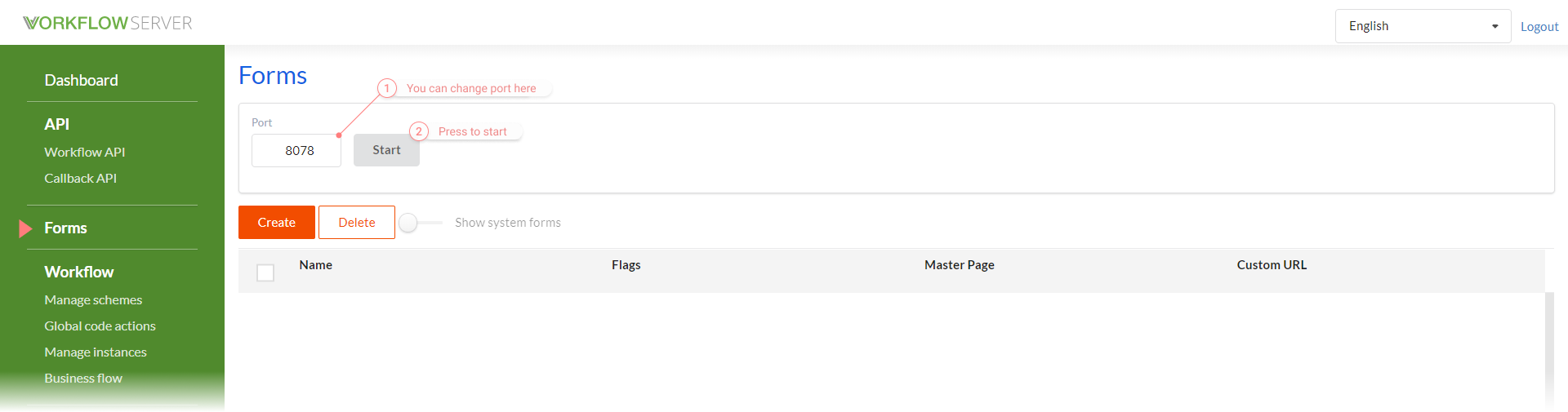This screenshot has width=1568, height=412.
Task: Click the Flags column header
Action: click(x=626, y=265)
